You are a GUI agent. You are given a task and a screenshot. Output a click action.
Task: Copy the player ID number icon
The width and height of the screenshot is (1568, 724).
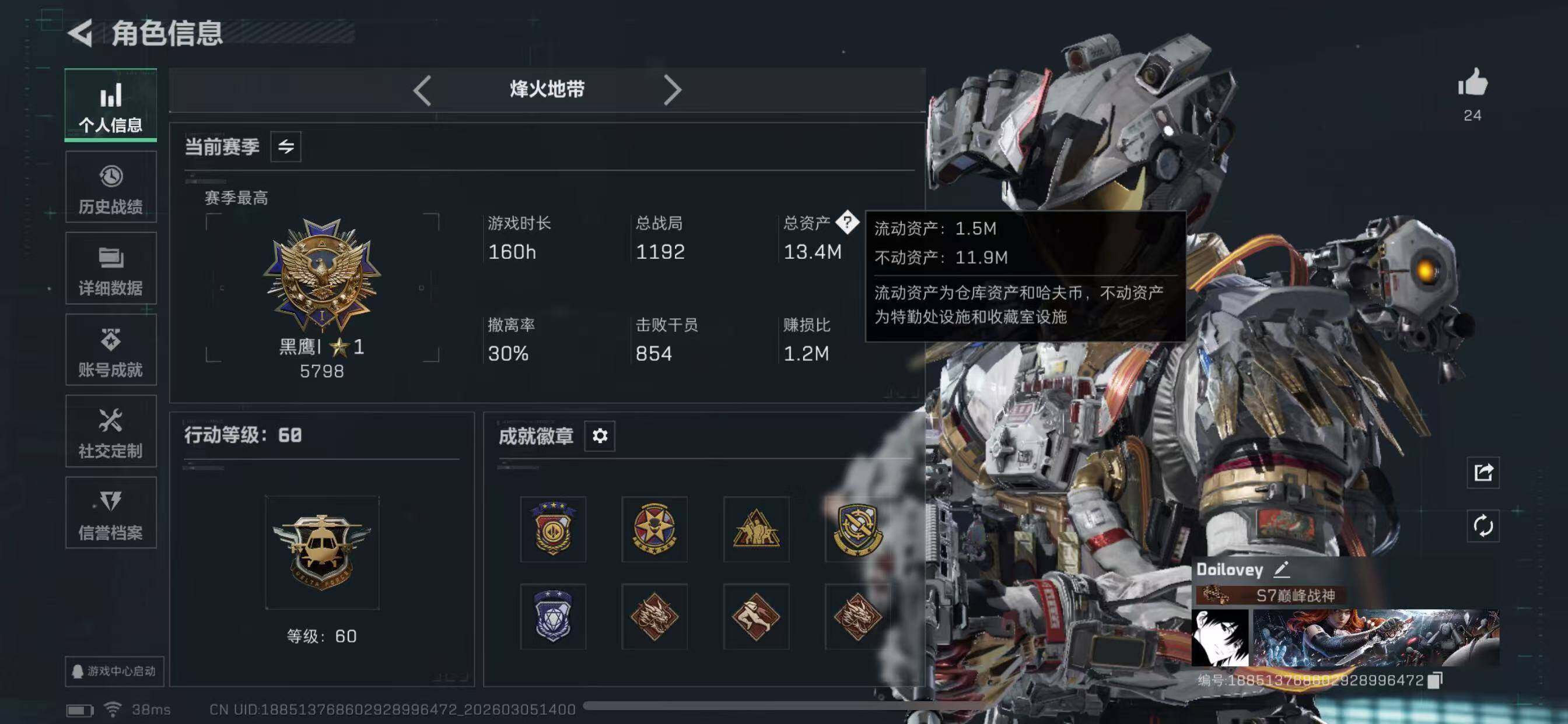pos(1434,680)
